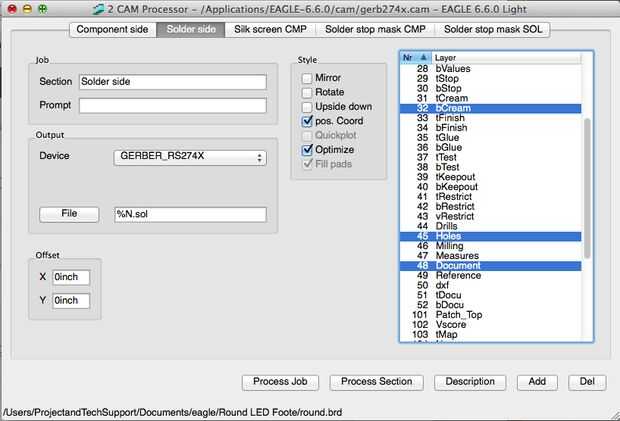Select layer 41 tRestrict
Screen dimensions: 620x421
[491, 197]
